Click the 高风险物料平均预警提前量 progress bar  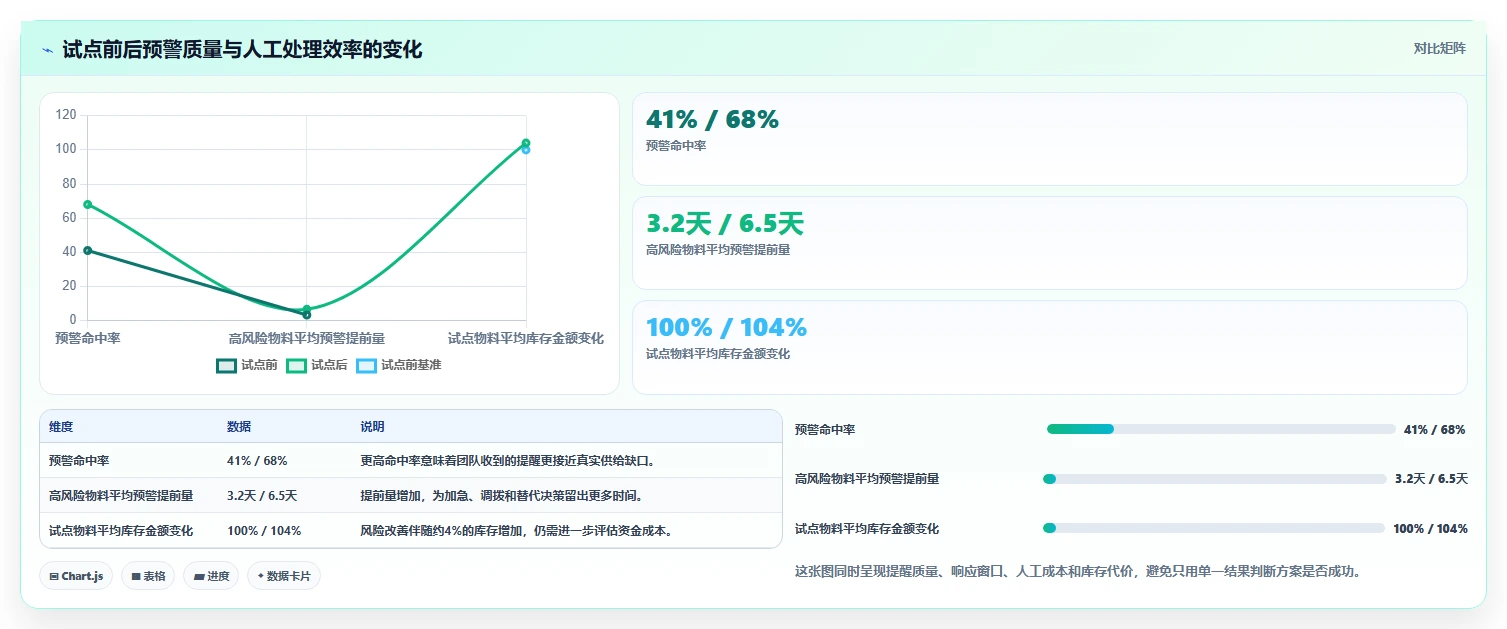point(1215,479)
